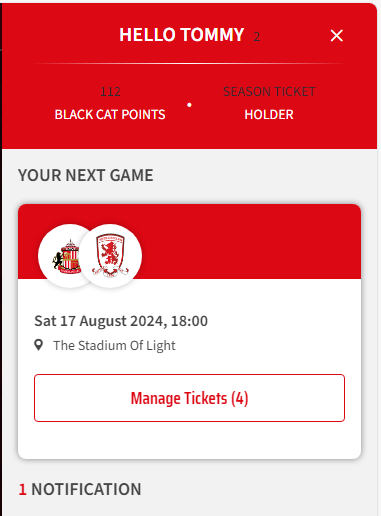Click the SEASON TICKET text

(269, 92)
